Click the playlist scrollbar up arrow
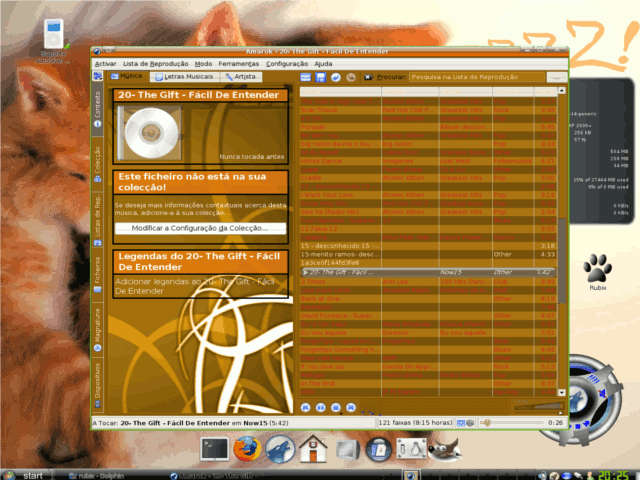The image size is (640, 480). [x=562, y=90]
